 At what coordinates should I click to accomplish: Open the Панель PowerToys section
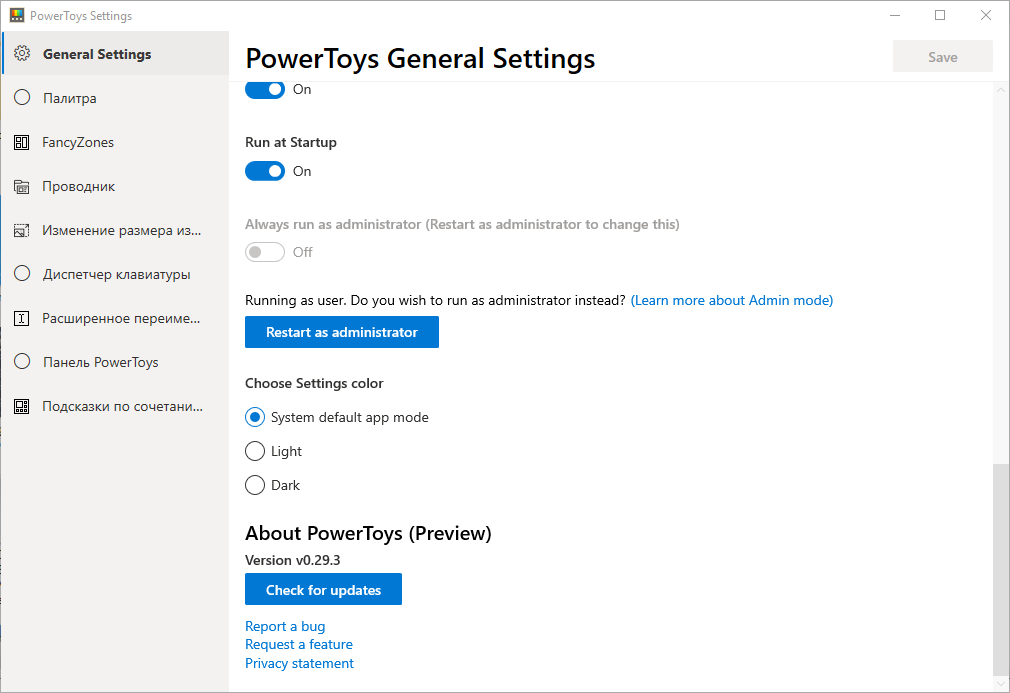pos(100,362)
